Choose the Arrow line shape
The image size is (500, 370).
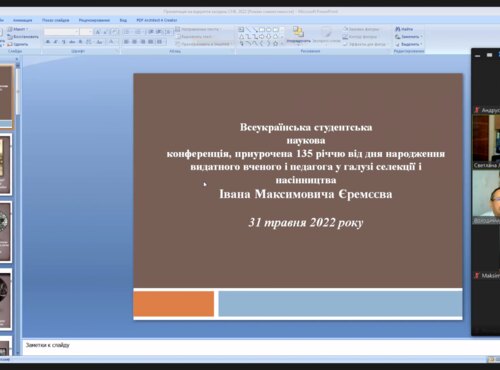255,30
